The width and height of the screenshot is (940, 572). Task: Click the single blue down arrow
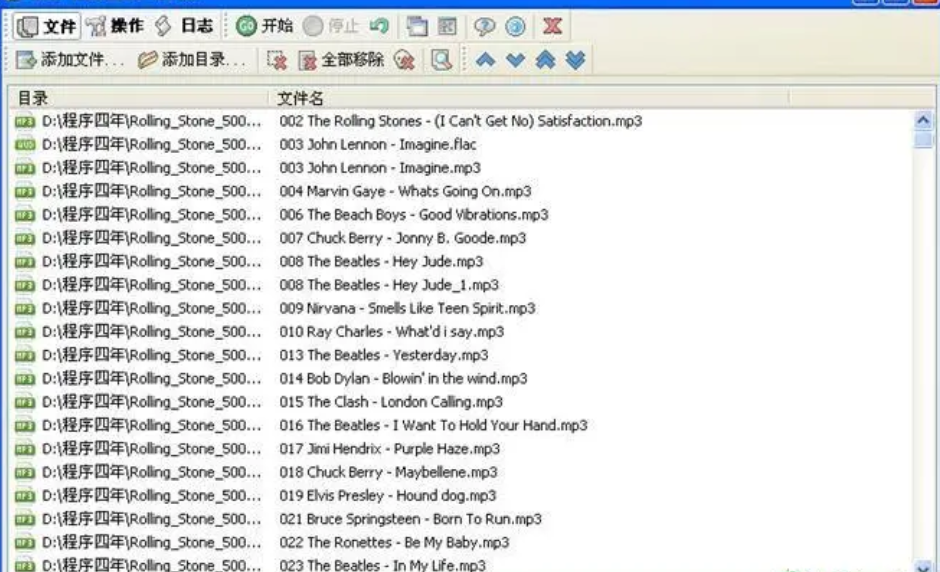515,60
